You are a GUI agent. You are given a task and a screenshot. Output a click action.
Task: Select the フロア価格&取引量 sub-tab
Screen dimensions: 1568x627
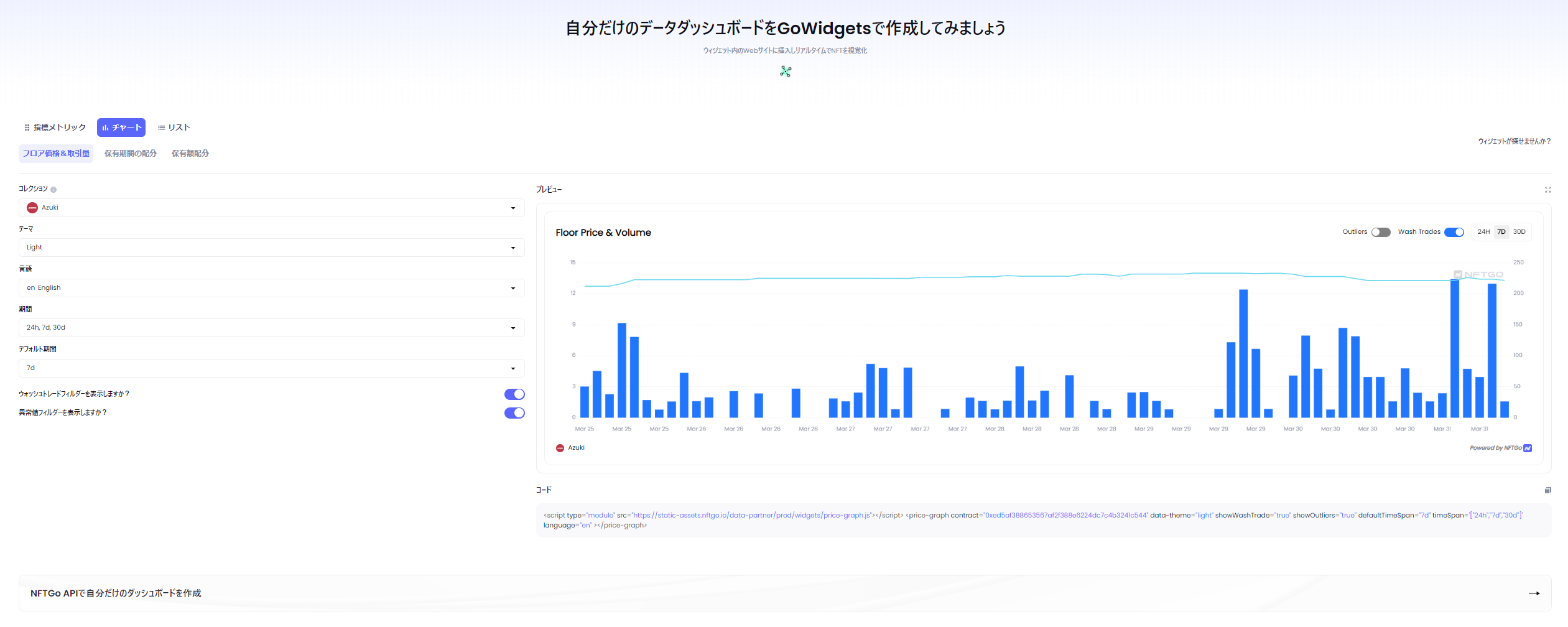pos(56,154)
